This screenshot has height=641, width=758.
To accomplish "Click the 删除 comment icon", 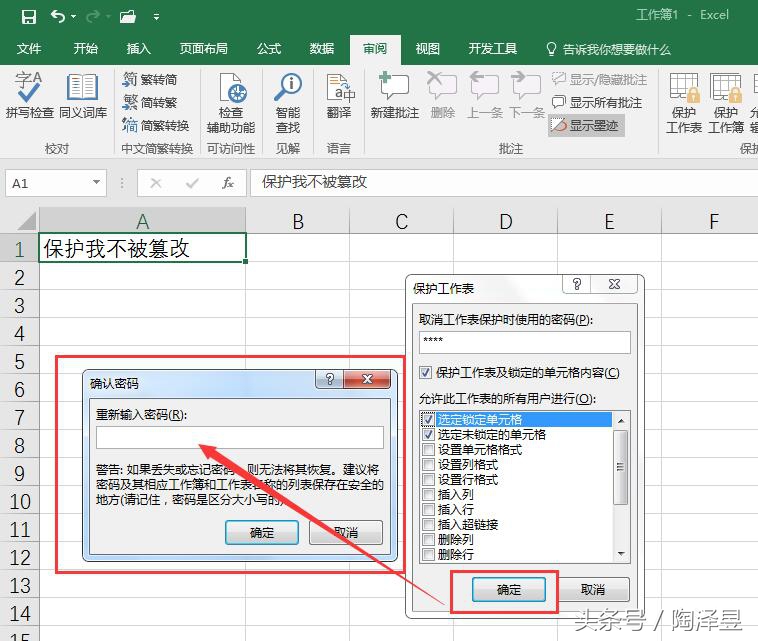I will click(442, 95).
